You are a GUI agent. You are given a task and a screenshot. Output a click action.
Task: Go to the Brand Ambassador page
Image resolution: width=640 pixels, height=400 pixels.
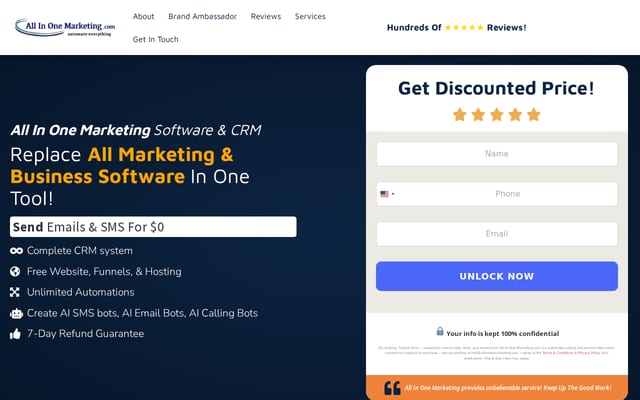pyautogui.click(x=202, y=16)
